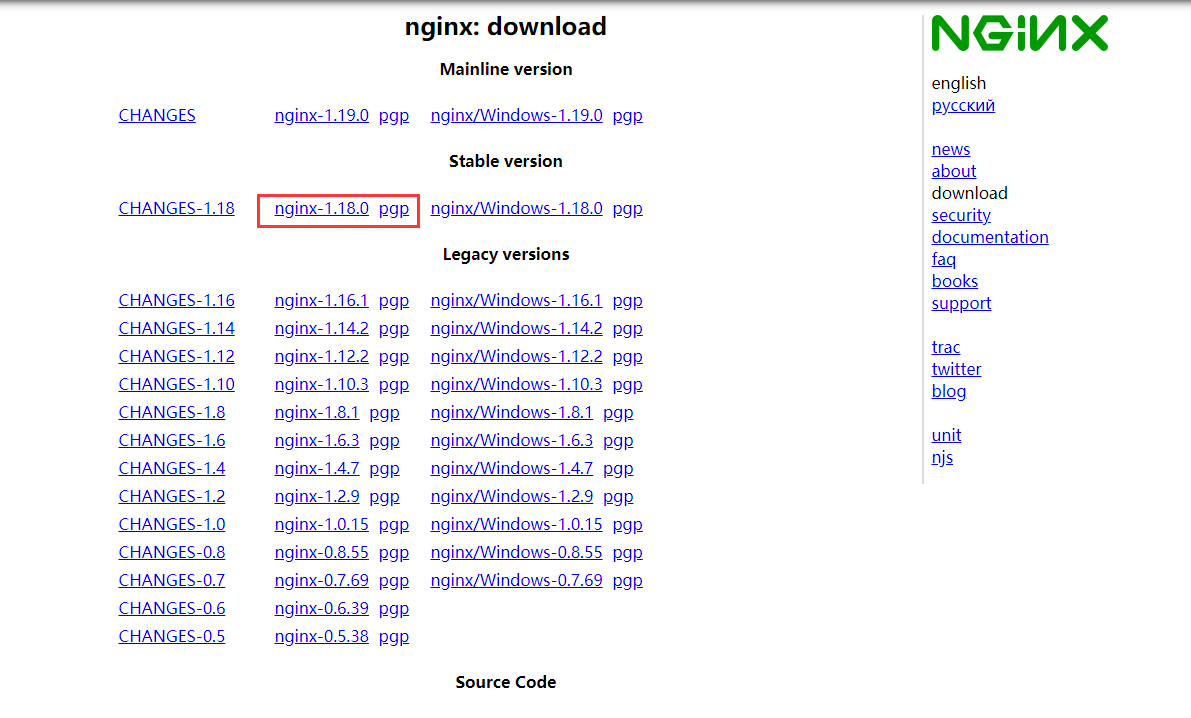Visit the nginx twitter link
The image size is (1191, 718).
click(x=956, y=369)
